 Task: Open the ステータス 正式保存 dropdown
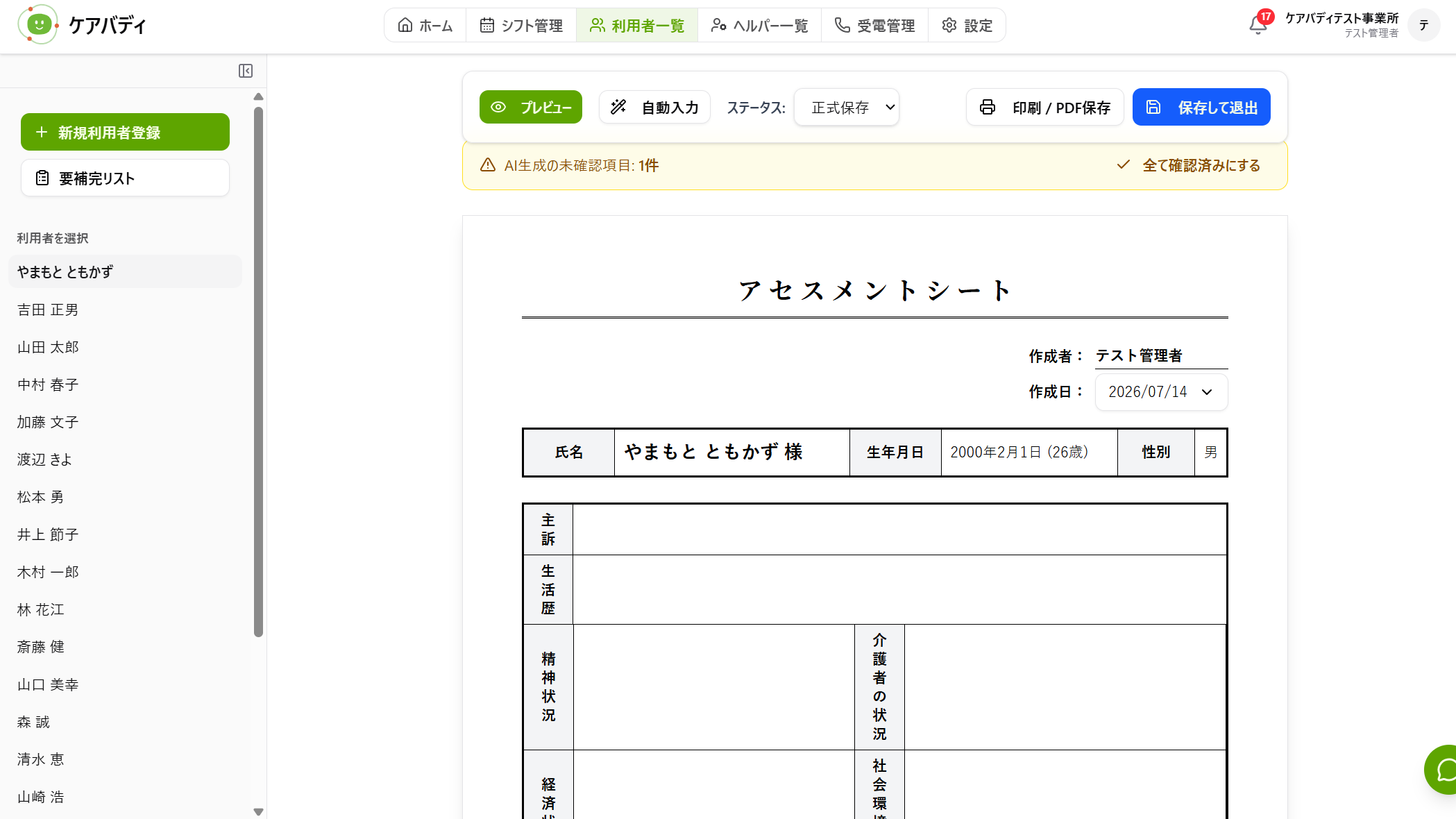tap(847, 108)
